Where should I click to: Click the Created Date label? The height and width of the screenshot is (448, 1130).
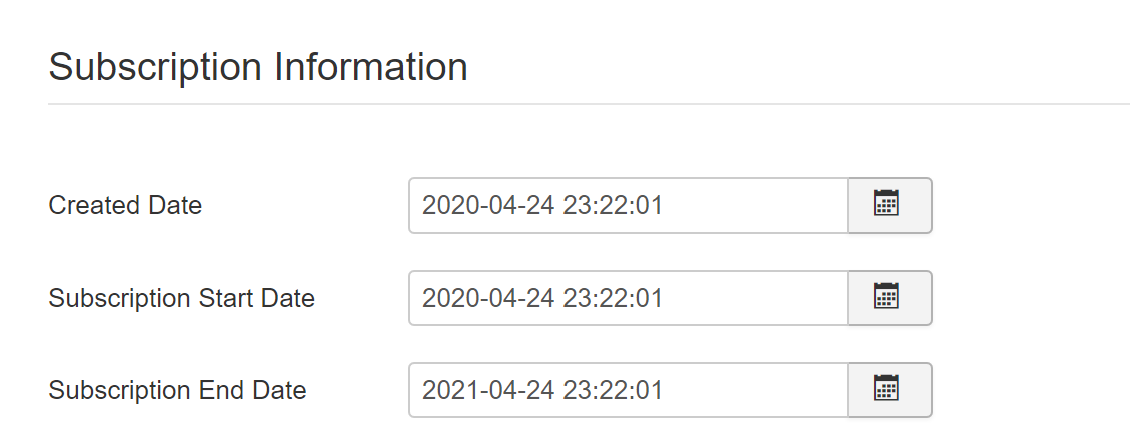click(x=125, y=205)
